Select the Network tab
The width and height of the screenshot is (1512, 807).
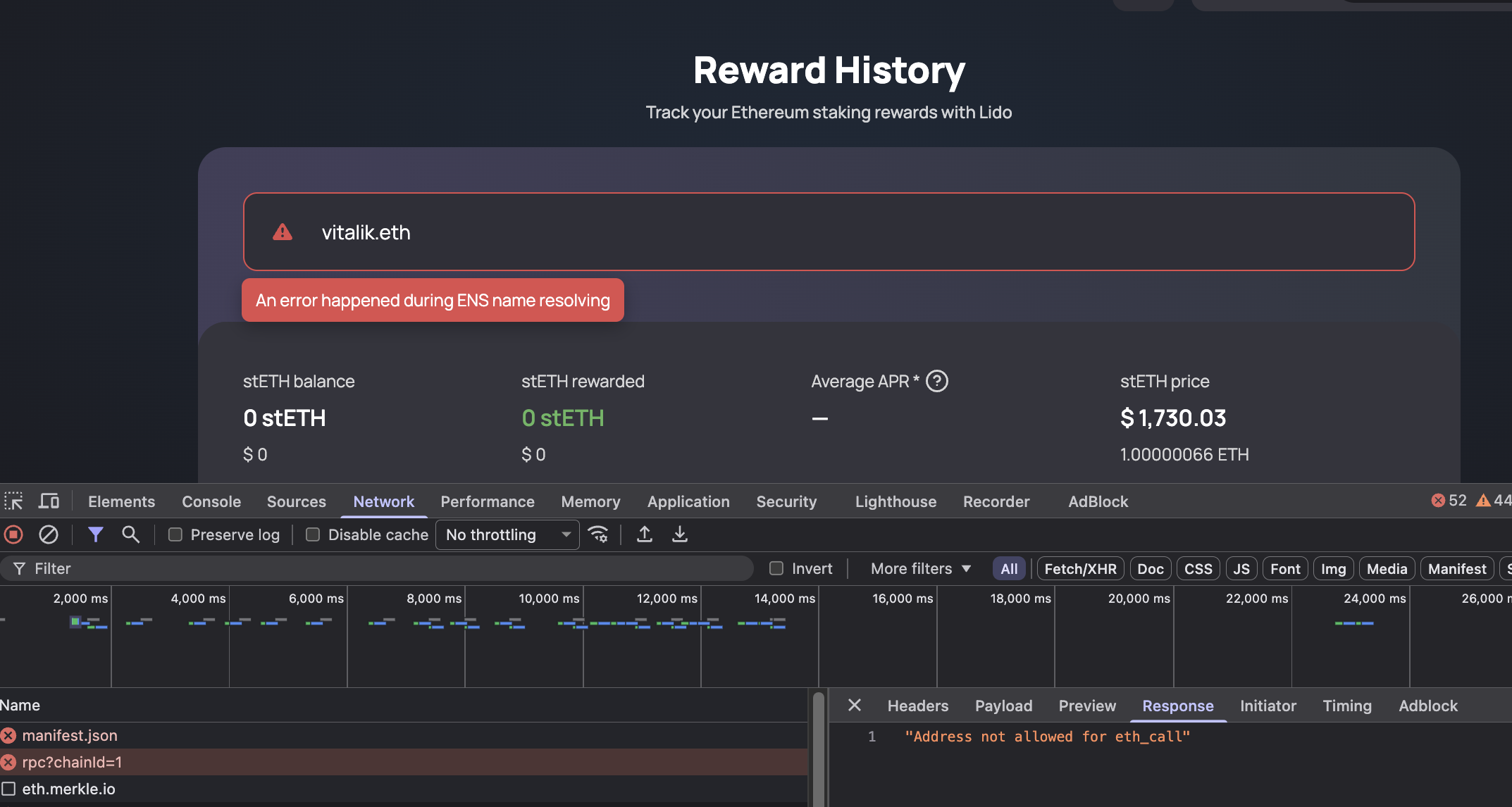coord(384,501)
